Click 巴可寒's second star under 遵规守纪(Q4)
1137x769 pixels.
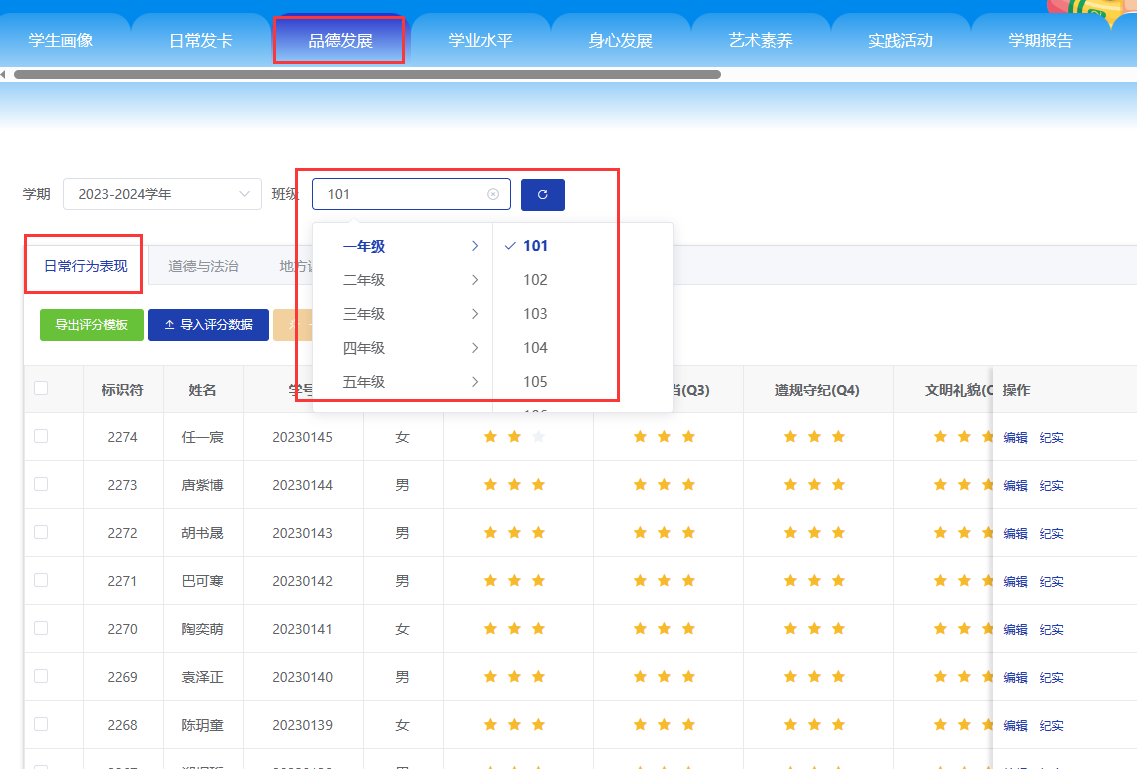point(814,581)
